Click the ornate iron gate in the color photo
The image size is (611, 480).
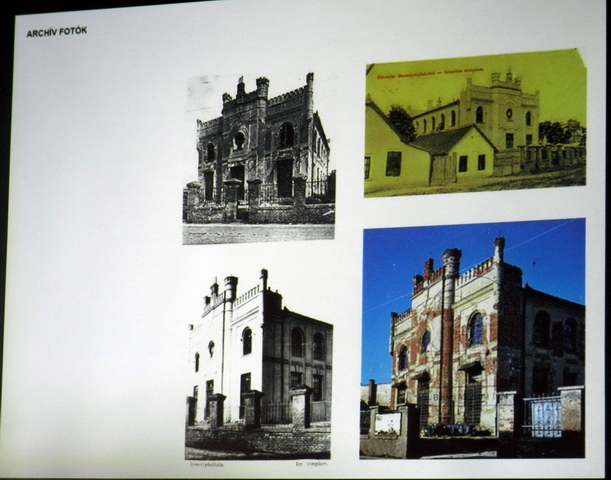[x=543, y=415]
